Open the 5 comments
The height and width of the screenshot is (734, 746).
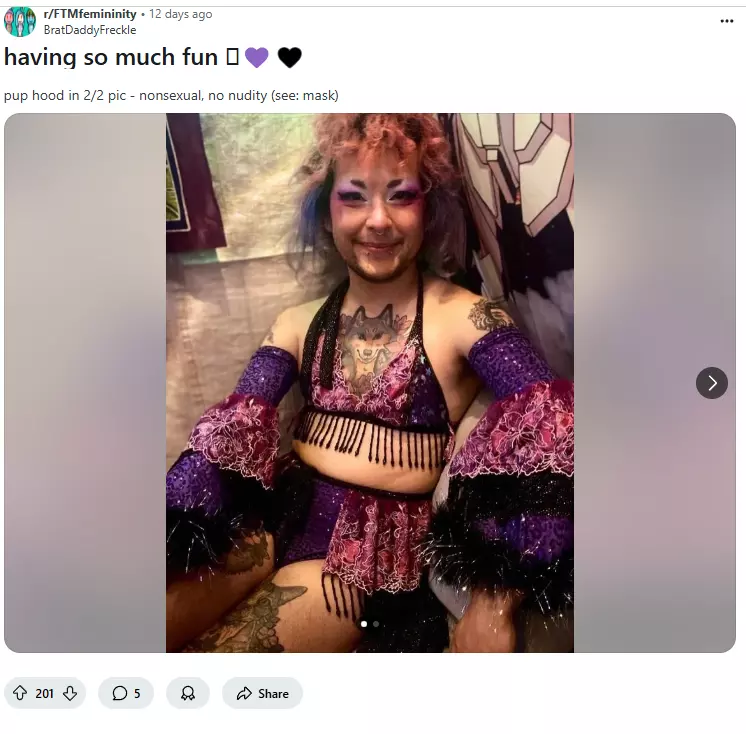tap(126, 693)
